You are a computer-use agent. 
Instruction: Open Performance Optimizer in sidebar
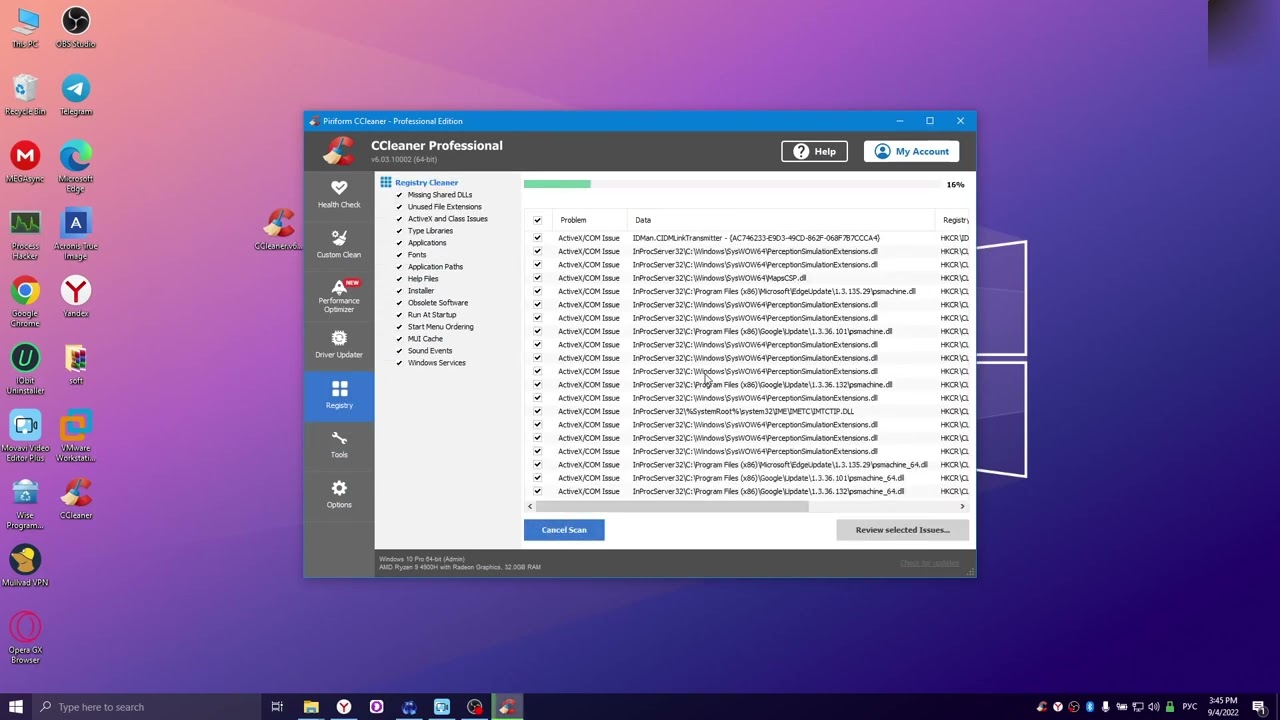point(339,295)
